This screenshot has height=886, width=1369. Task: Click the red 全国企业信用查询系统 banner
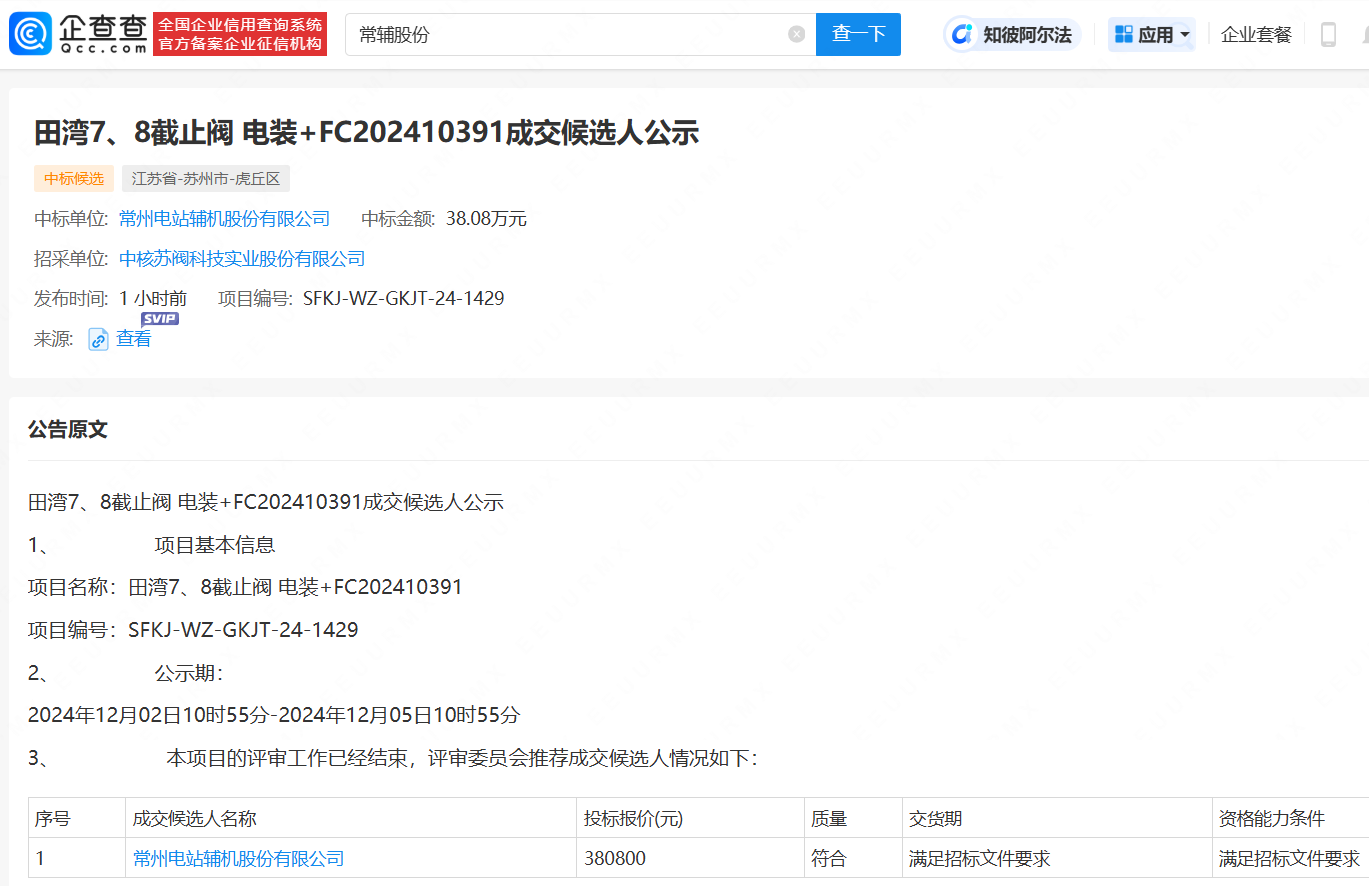pos(240,34)
